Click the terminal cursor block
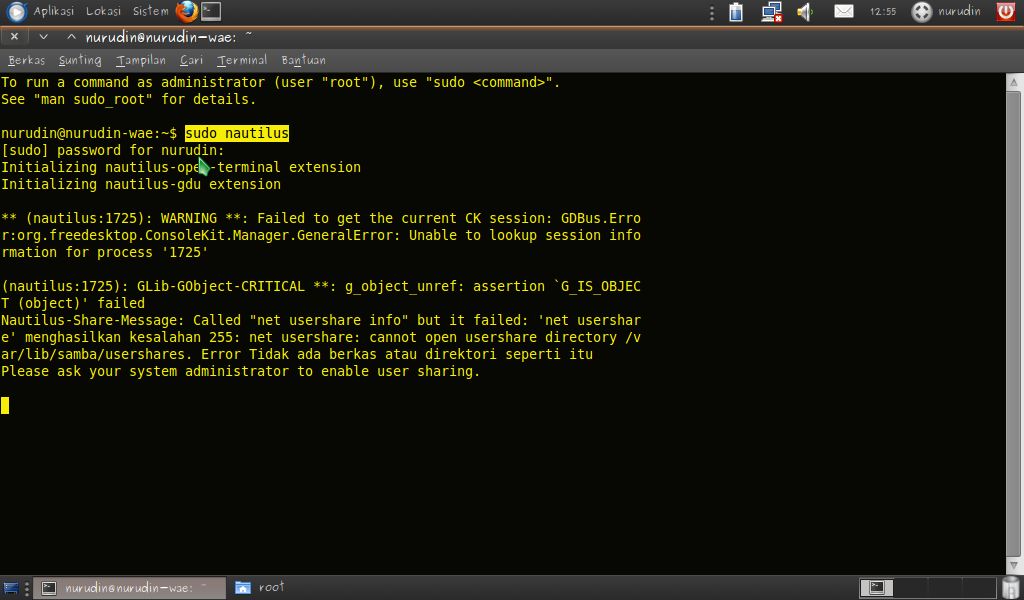Viewport: 1024px width, 600px height. pos(5,405)
